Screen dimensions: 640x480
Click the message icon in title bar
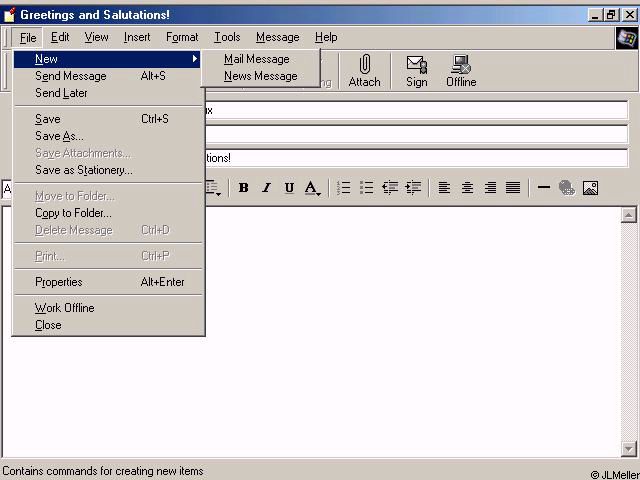[x=9, y=15]
